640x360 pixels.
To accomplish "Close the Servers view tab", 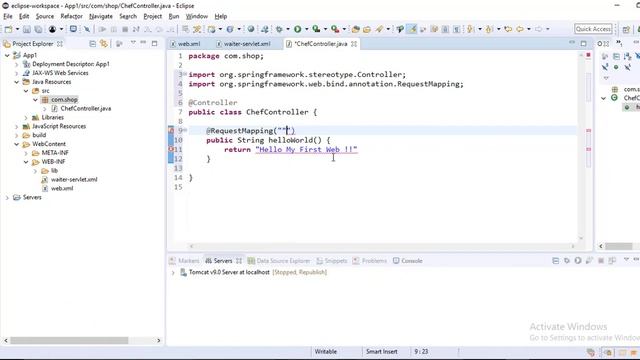I will point(239,261).
